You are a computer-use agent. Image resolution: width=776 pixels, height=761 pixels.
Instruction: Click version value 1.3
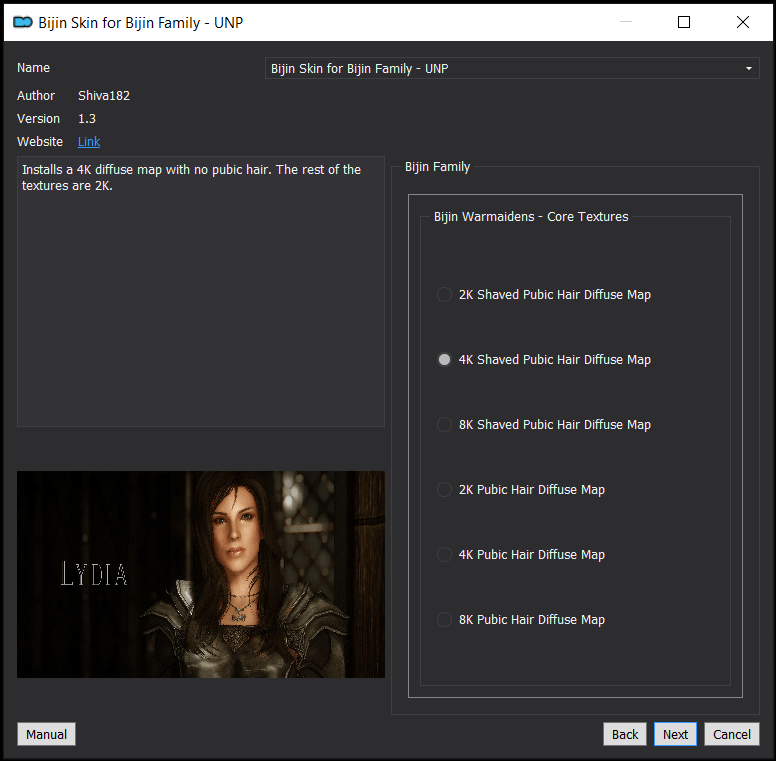87,119
